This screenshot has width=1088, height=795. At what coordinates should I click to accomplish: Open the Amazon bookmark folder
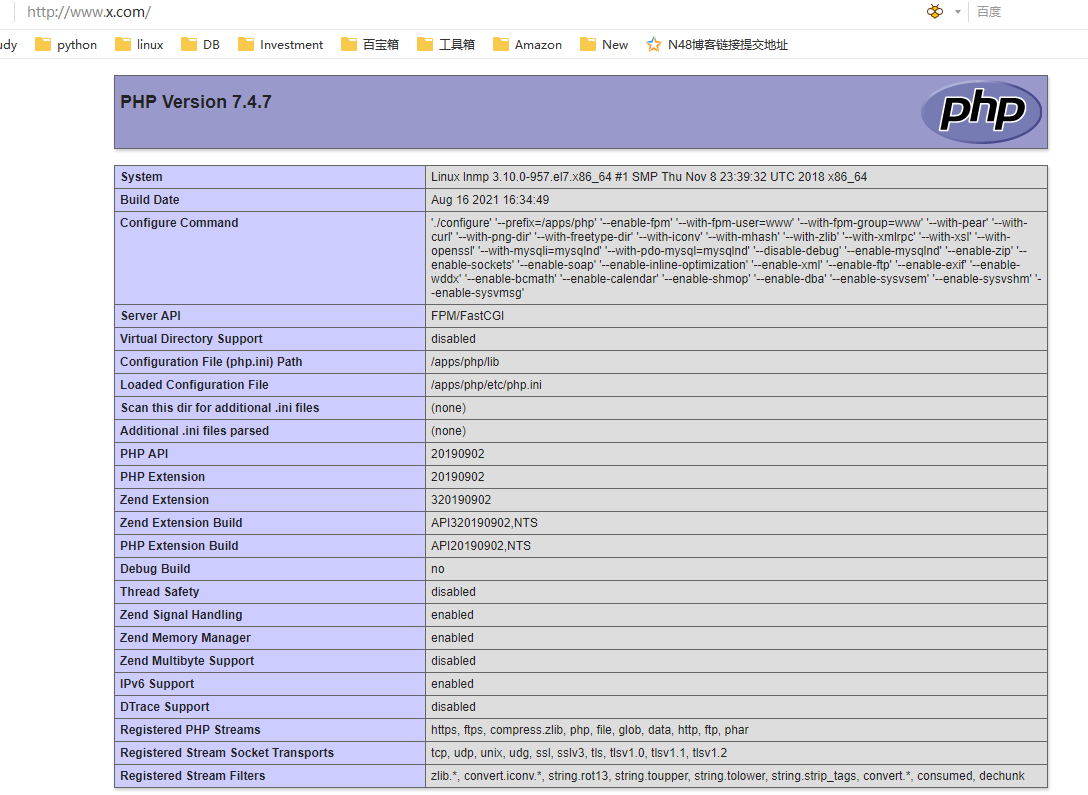[528, 44]
